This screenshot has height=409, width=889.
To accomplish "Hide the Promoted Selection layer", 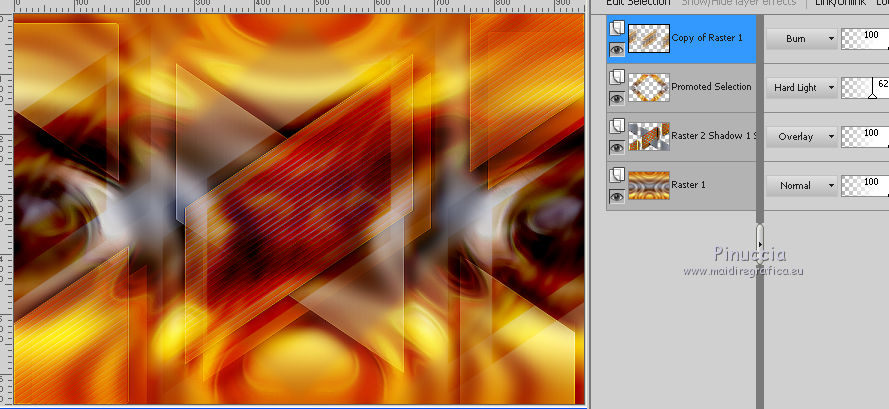I will [616, 99].
